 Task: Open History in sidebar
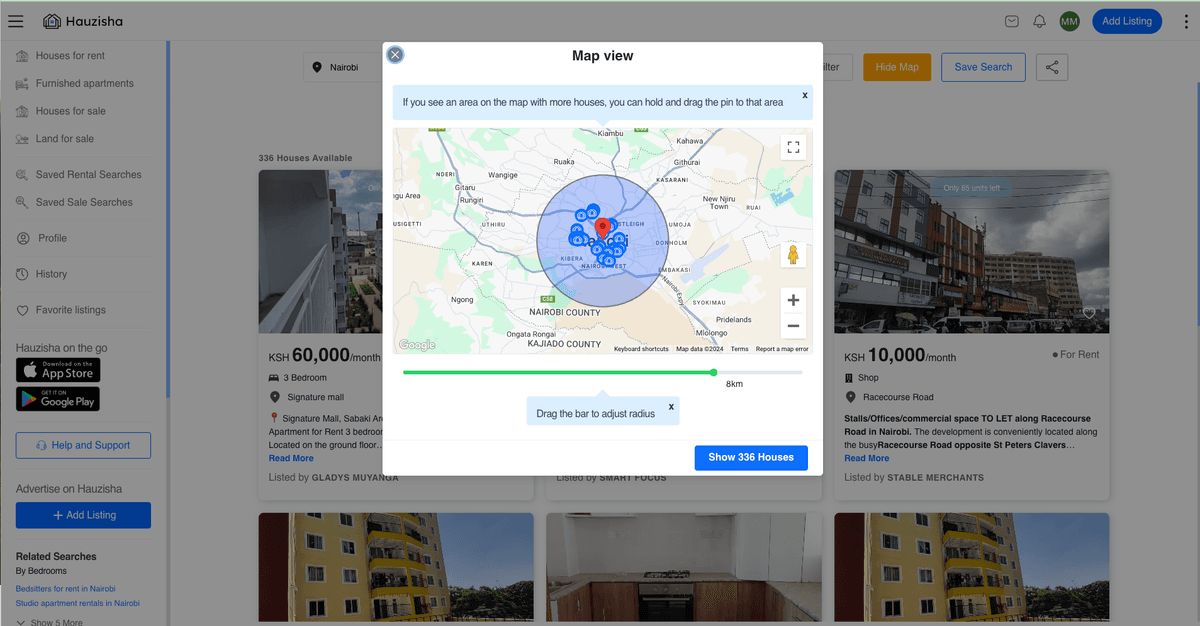51,274
